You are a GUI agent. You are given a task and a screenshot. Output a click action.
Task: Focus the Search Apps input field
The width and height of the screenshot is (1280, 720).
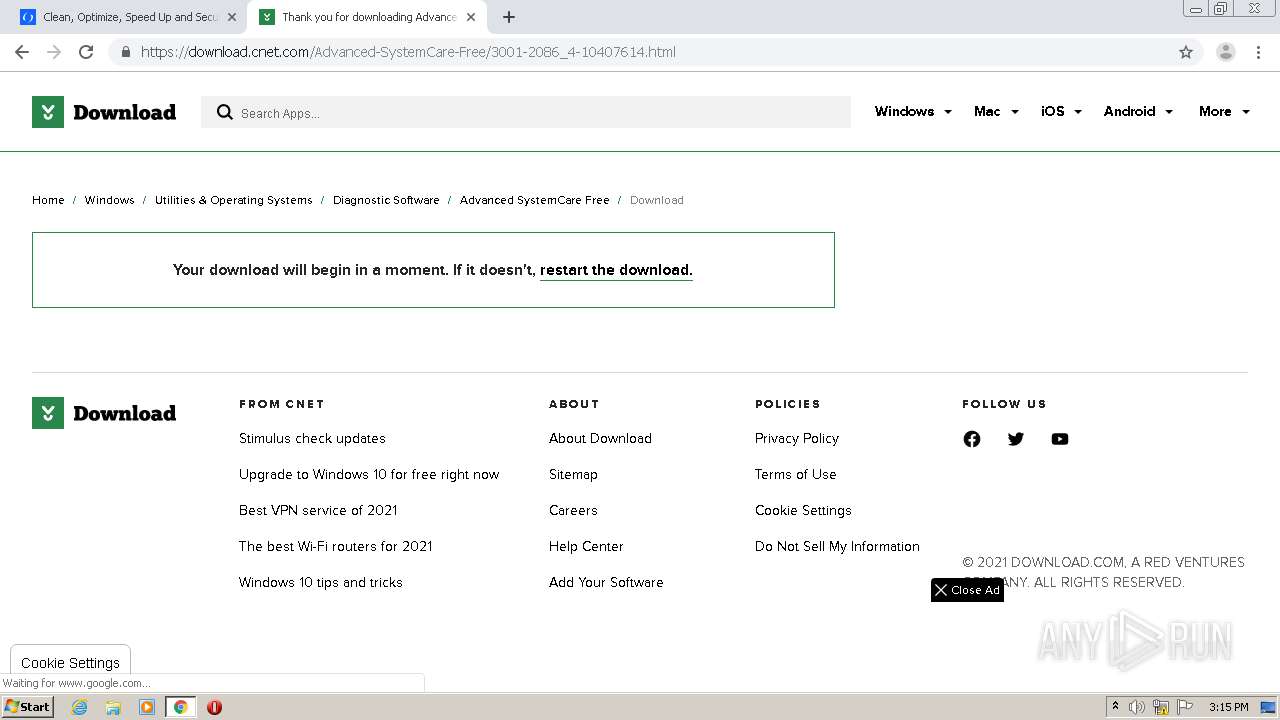coord(526,112)
